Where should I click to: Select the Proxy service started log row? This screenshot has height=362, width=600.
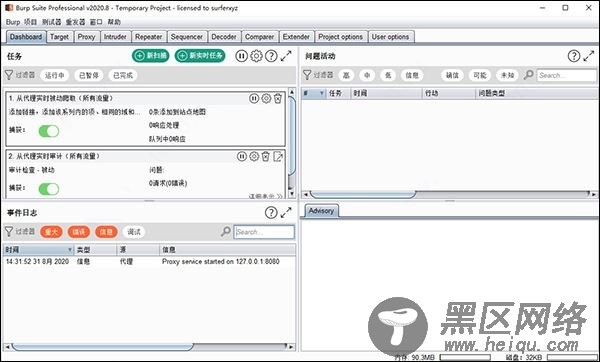tap(149, 261)
